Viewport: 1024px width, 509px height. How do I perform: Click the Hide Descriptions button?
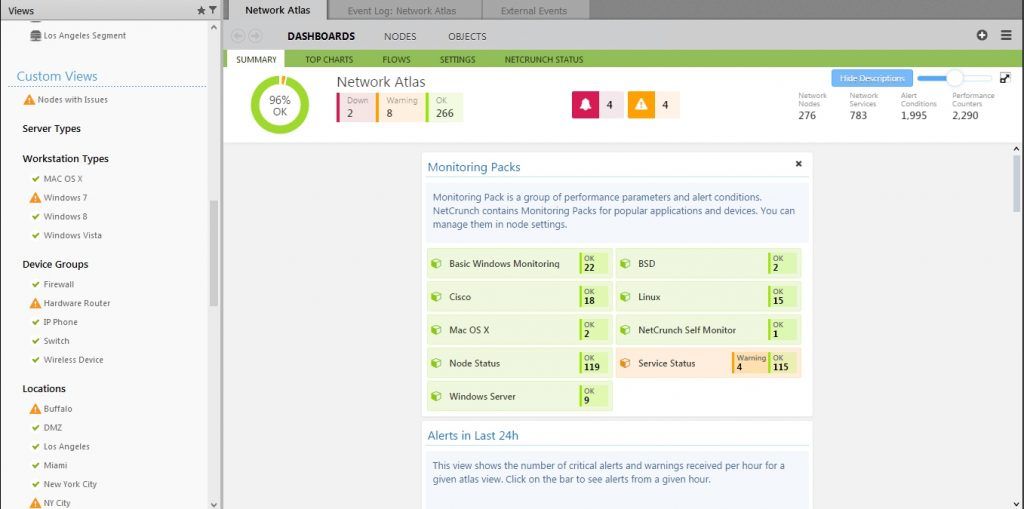click(x=872, y=78)
